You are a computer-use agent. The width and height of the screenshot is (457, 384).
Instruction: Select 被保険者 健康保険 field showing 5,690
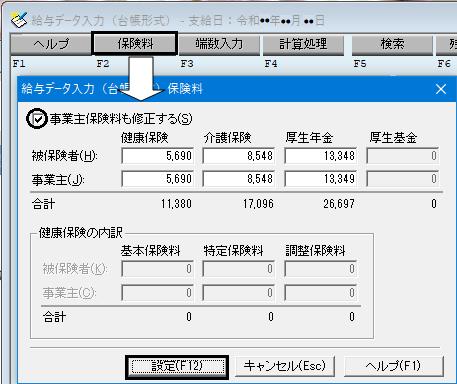[x=157, y=156]
